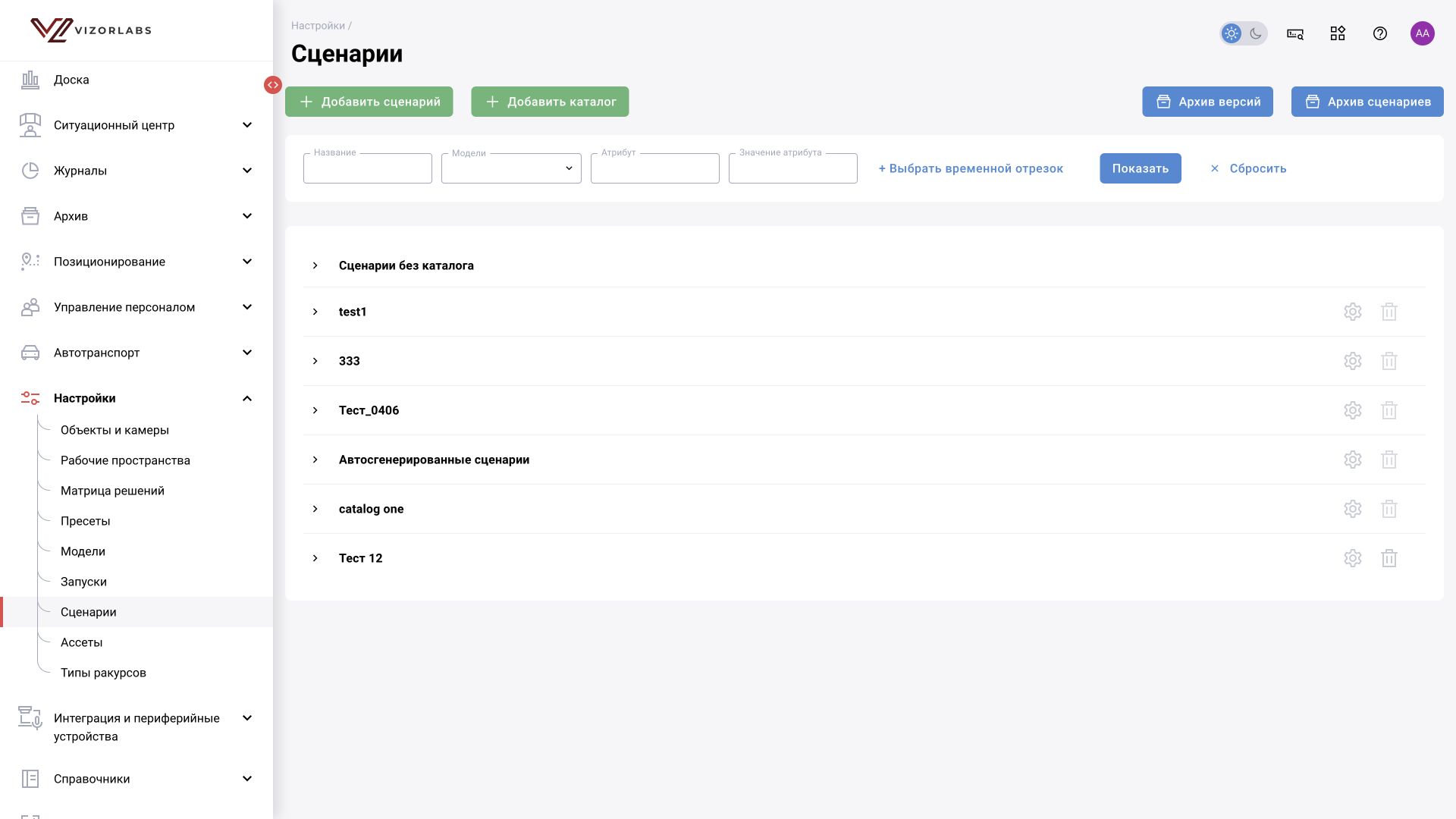Viewport: 1456px width, 819px height.
Task: Collapse sidebar with red arrows button
Action: [x=273, y=85]
